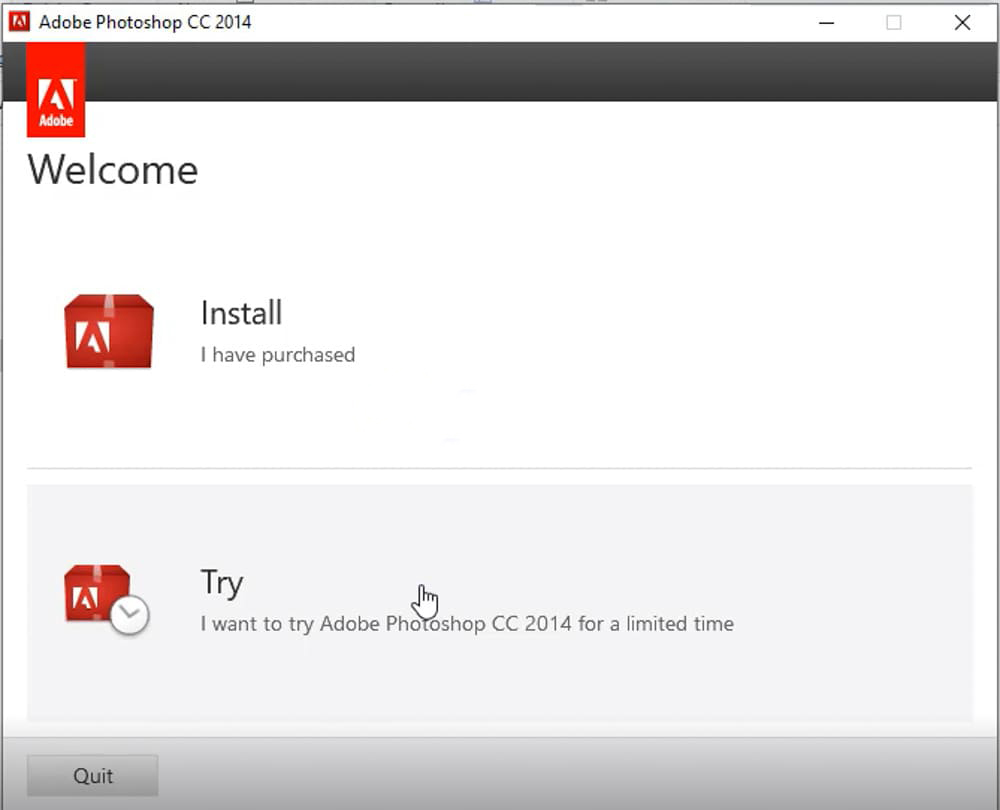The image size is (1000, 810).
Task: Click the Try package icon with clock
Action: (107, 600)
